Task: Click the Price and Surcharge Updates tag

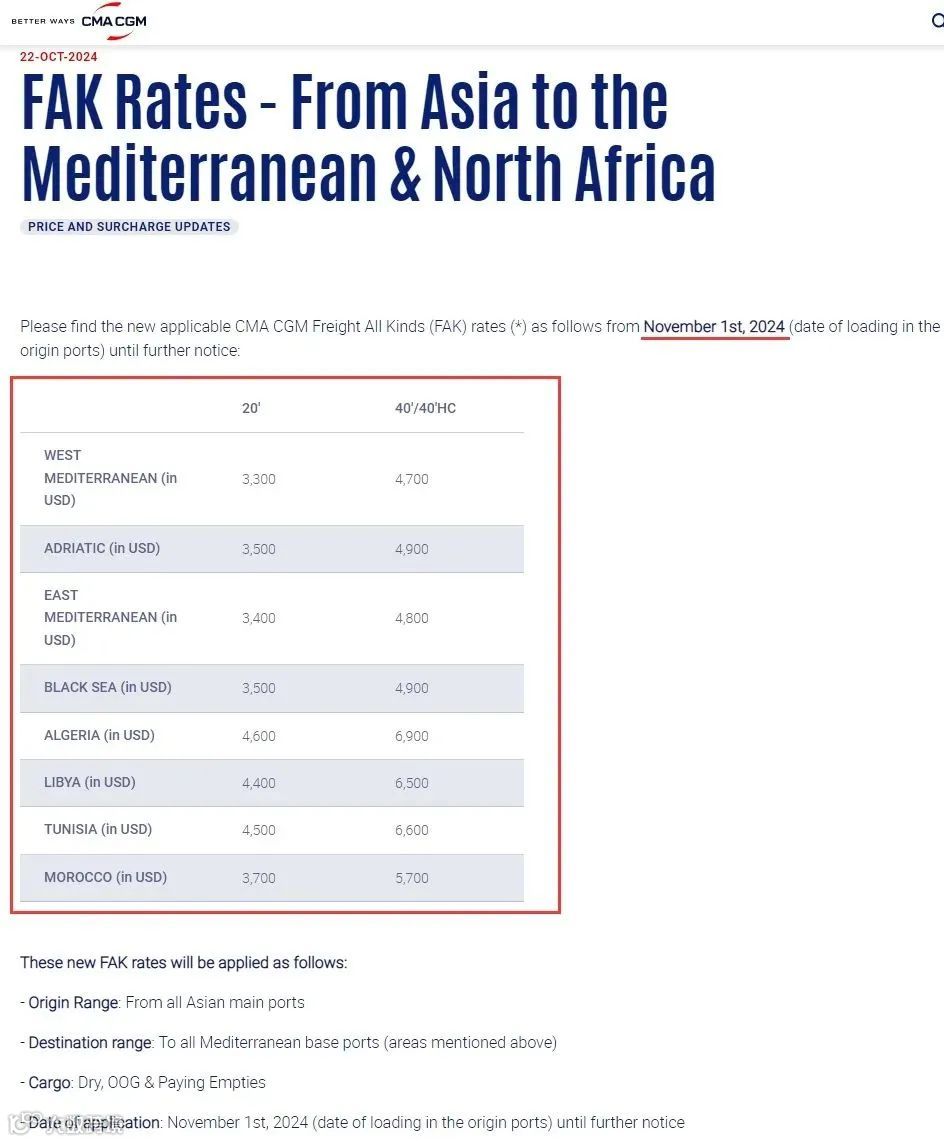Action: coord(129,227)
